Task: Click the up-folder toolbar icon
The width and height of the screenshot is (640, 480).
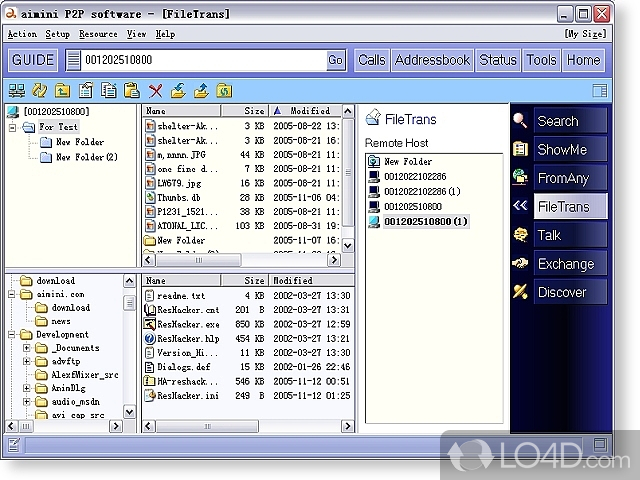Action: point(63,91)
